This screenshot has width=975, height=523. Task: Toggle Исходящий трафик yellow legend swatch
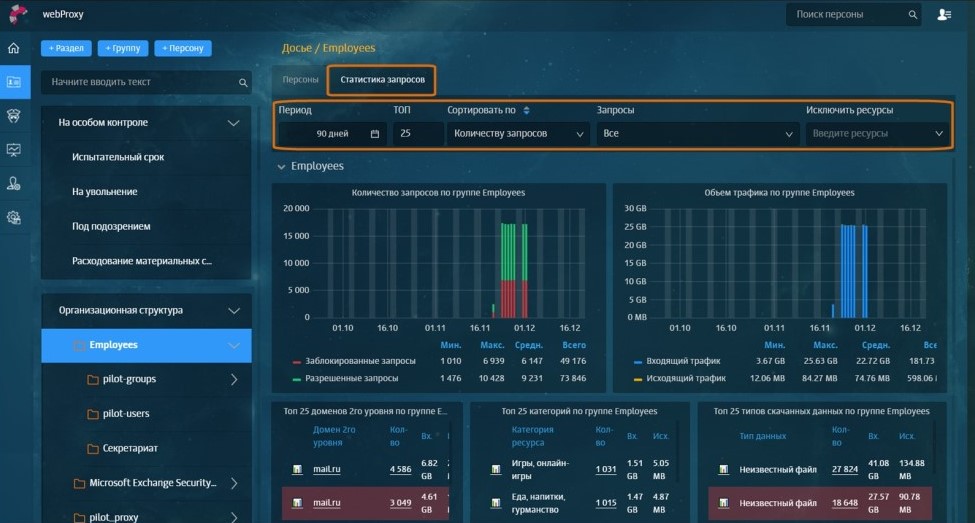[638, 379]
